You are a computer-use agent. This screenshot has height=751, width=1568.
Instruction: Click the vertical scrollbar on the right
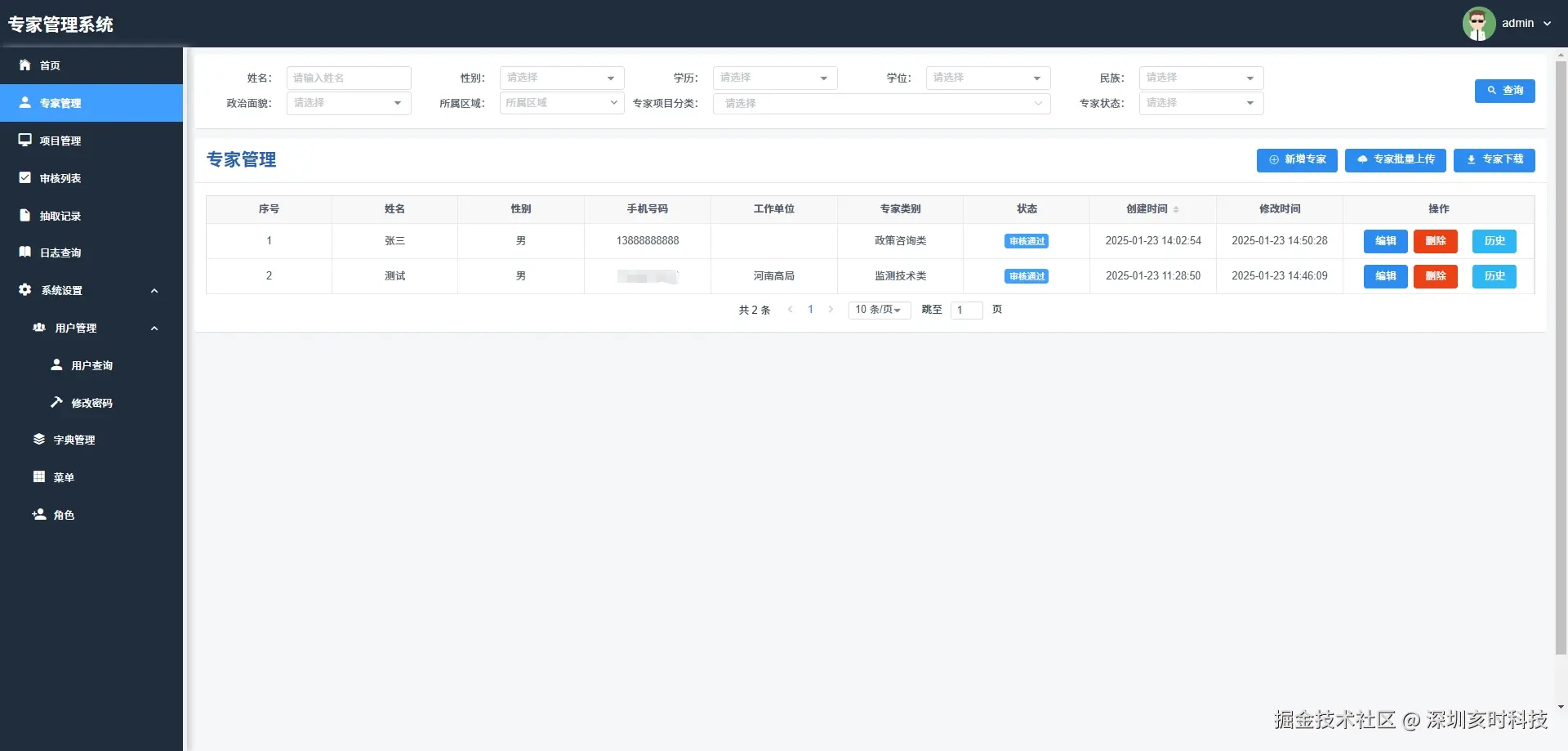(1561, 358)
